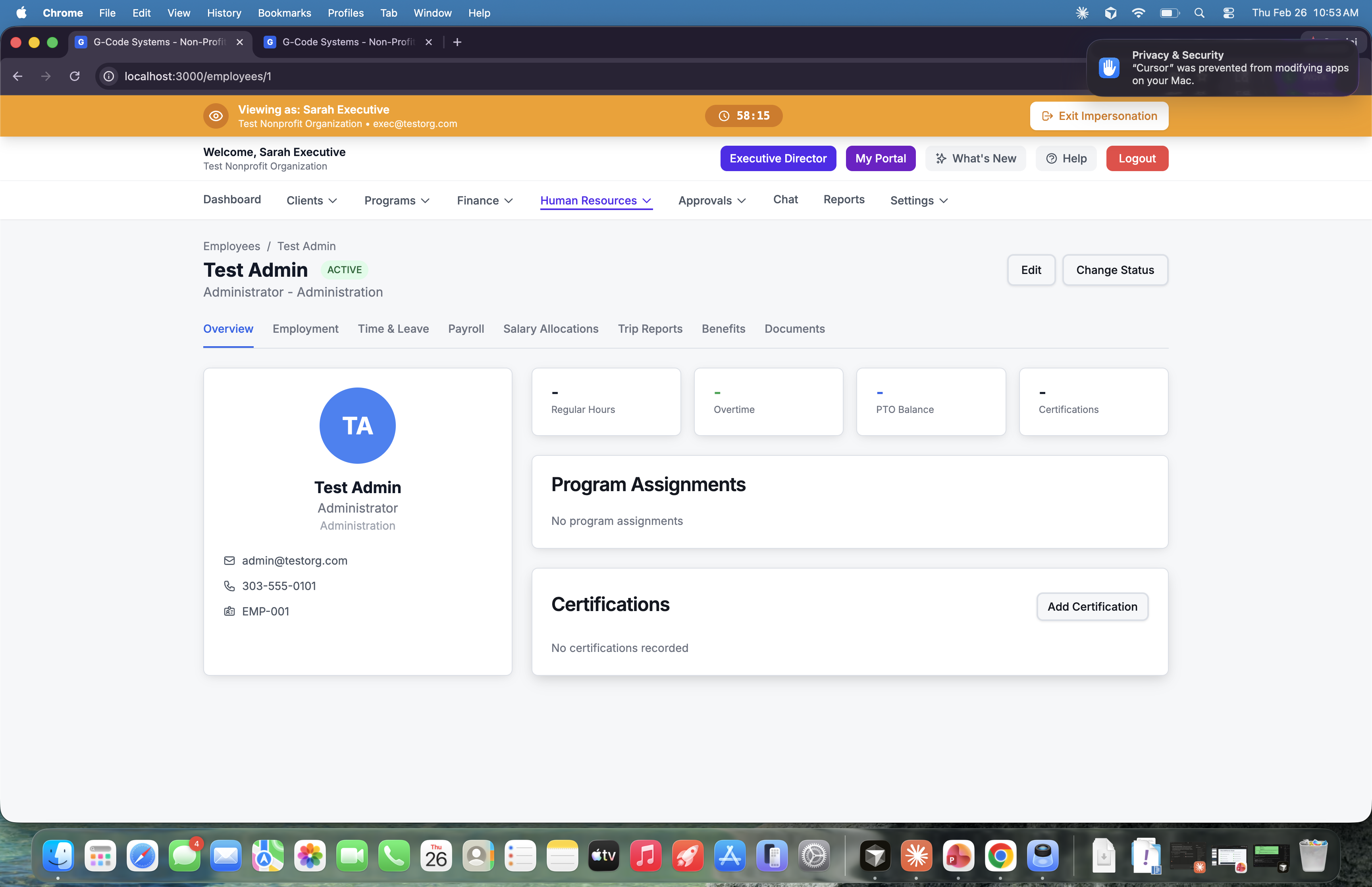The height and width of the screenshot is (887, 1372).
Task: Click the sparkle icon on What's New
Action: coord(941,158)
